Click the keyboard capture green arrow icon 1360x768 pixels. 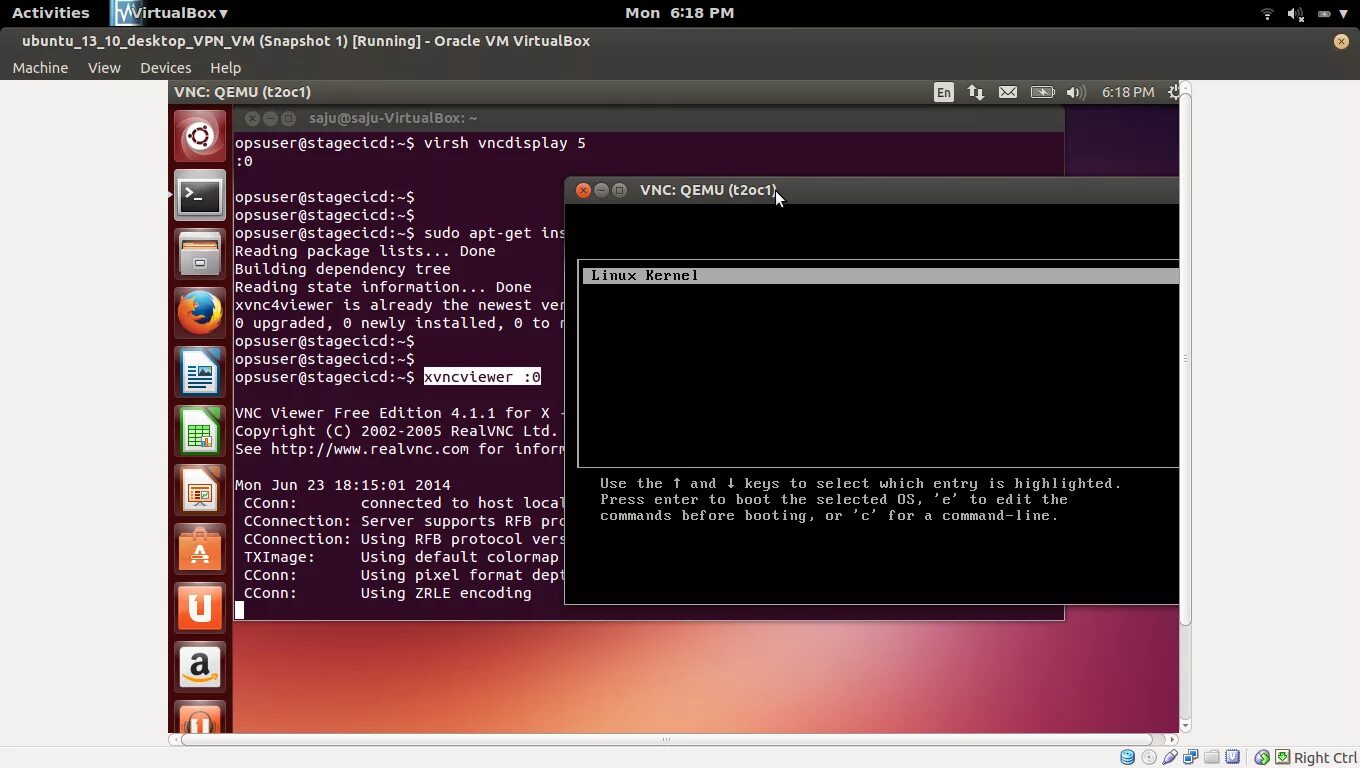1282,757
